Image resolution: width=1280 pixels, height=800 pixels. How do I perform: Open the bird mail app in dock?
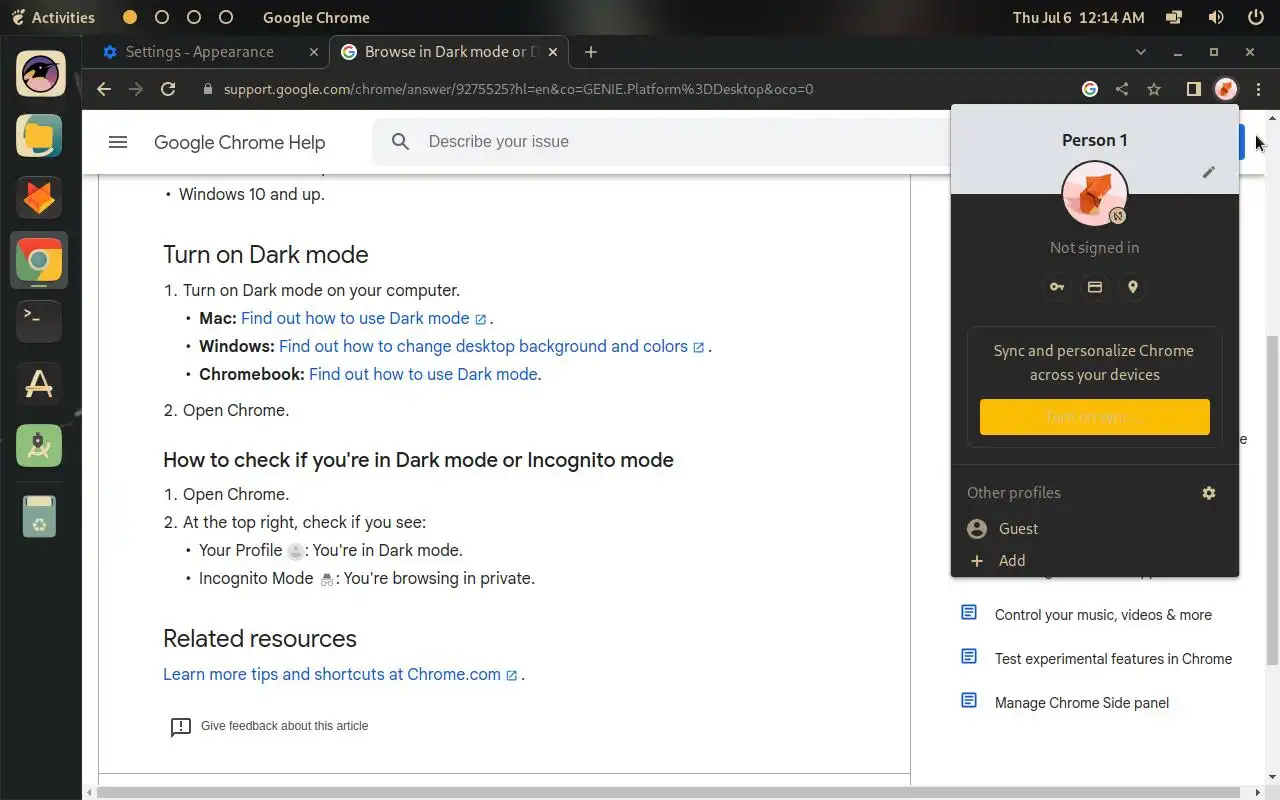click(x=39, y=74)
